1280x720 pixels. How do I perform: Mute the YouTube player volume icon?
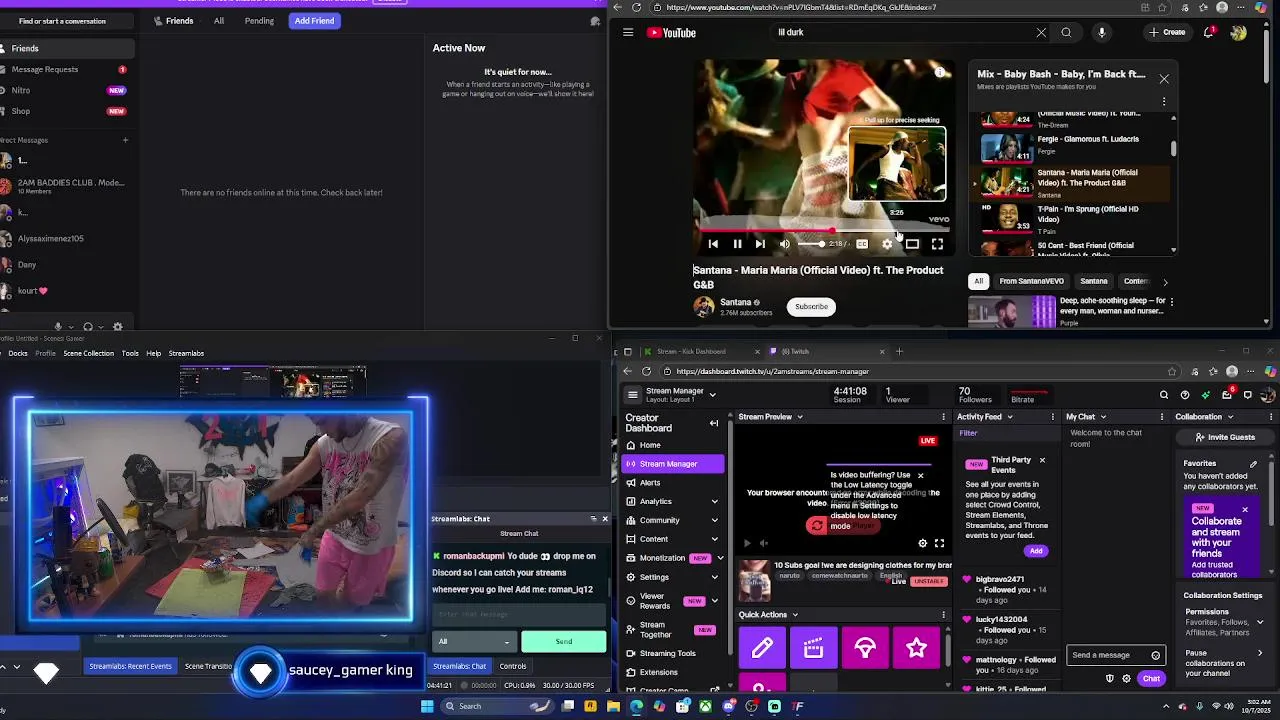pos(785,244)
